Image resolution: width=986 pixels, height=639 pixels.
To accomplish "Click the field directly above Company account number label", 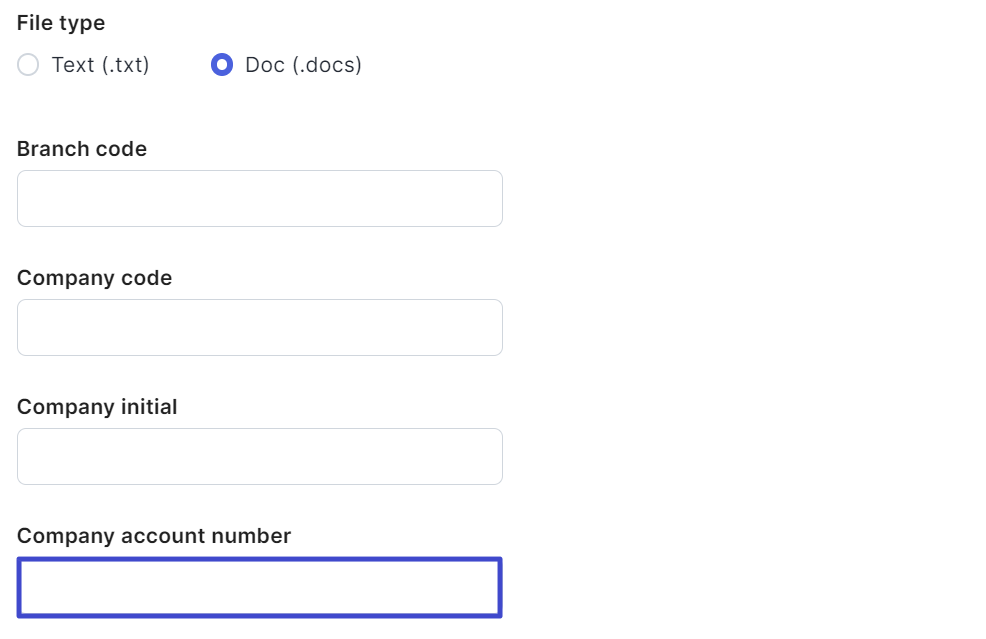I will [x=259, y=456].
